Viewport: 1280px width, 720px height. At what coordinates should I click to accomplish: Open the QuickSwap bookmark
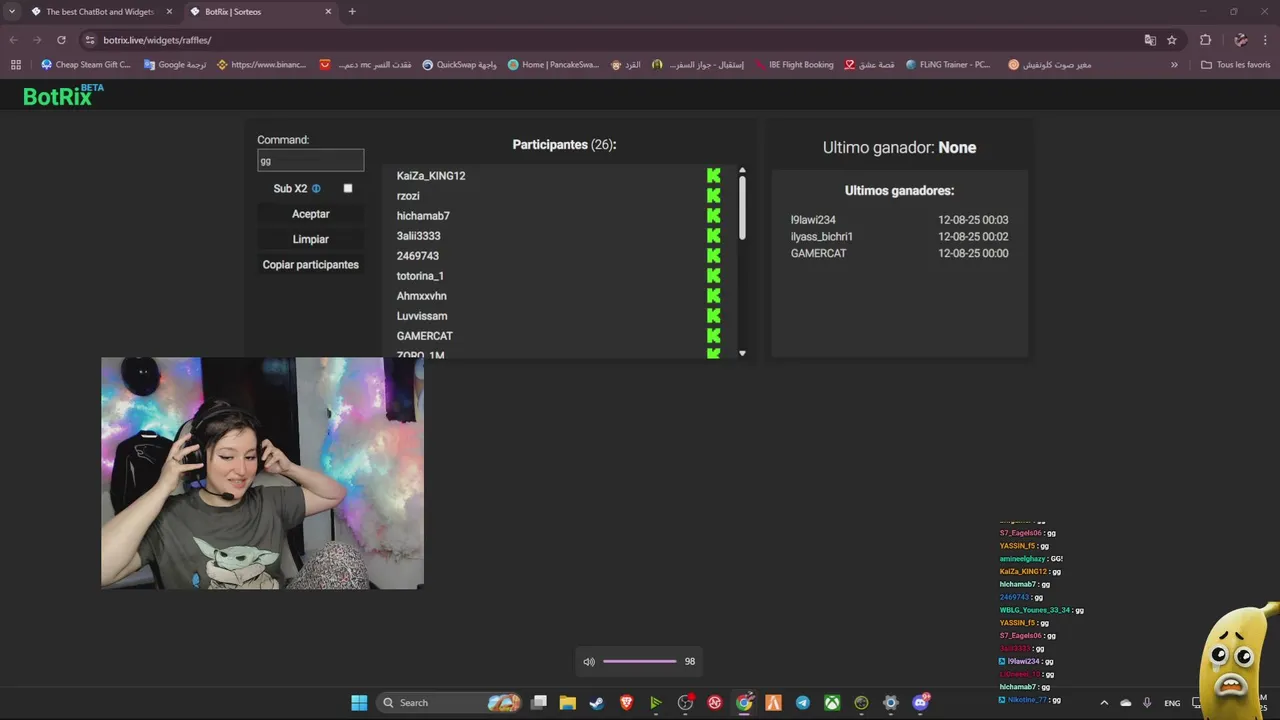coord(459,65)
